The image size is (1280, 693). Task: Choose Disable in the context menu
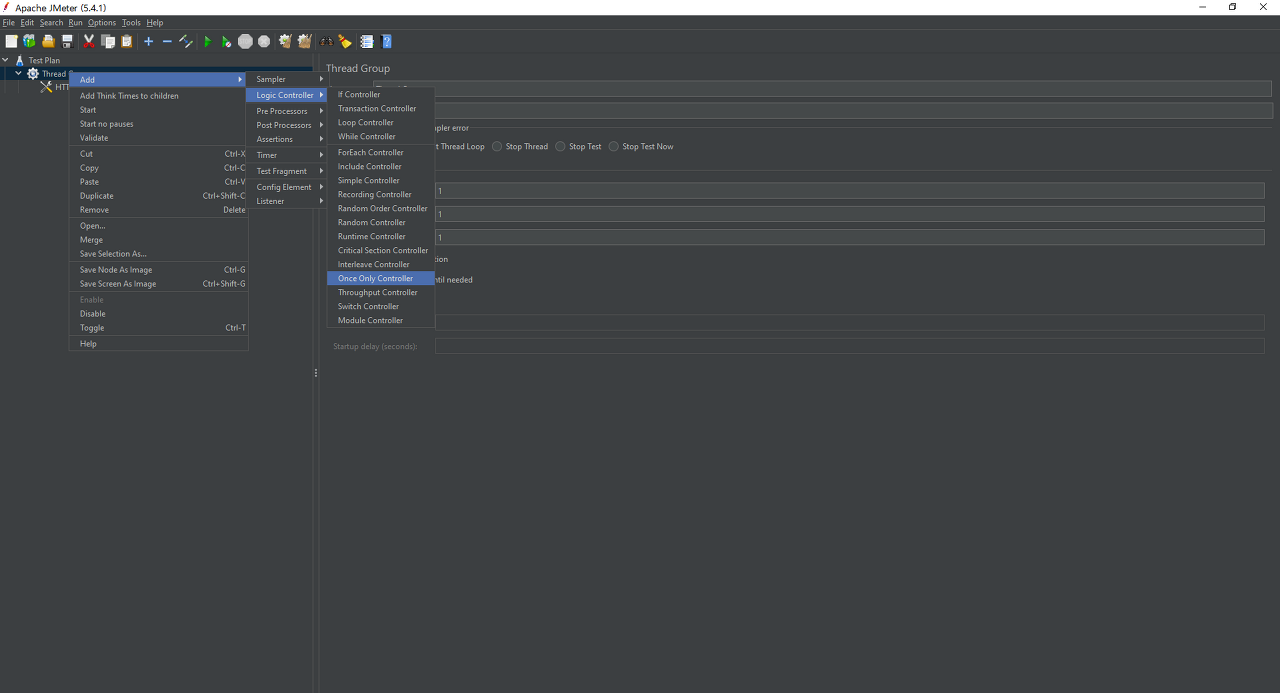[x=158, y=314]
